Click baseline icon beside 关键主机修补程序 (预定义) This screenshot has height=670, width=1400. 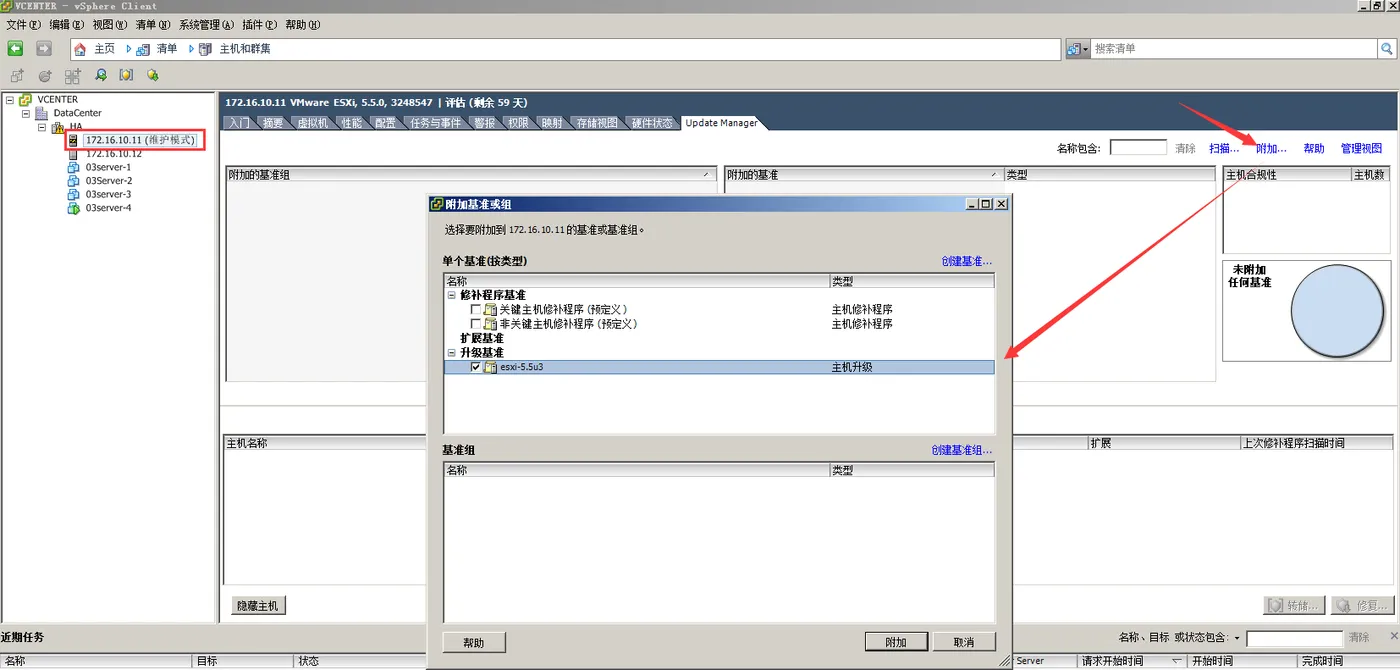(490, 310)
